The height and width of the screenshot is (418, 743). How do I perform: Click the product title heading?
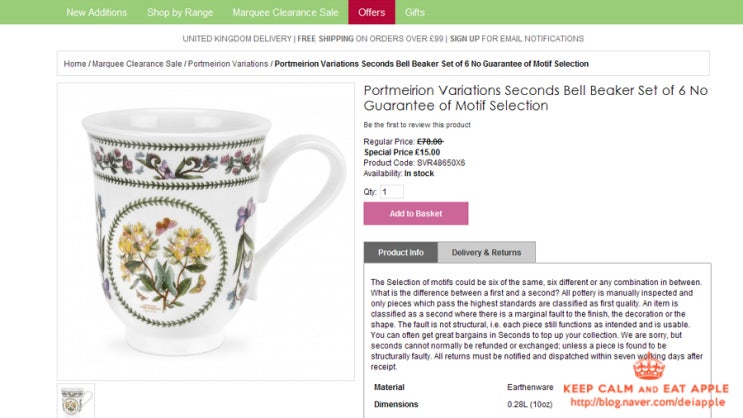pos(535,97)
